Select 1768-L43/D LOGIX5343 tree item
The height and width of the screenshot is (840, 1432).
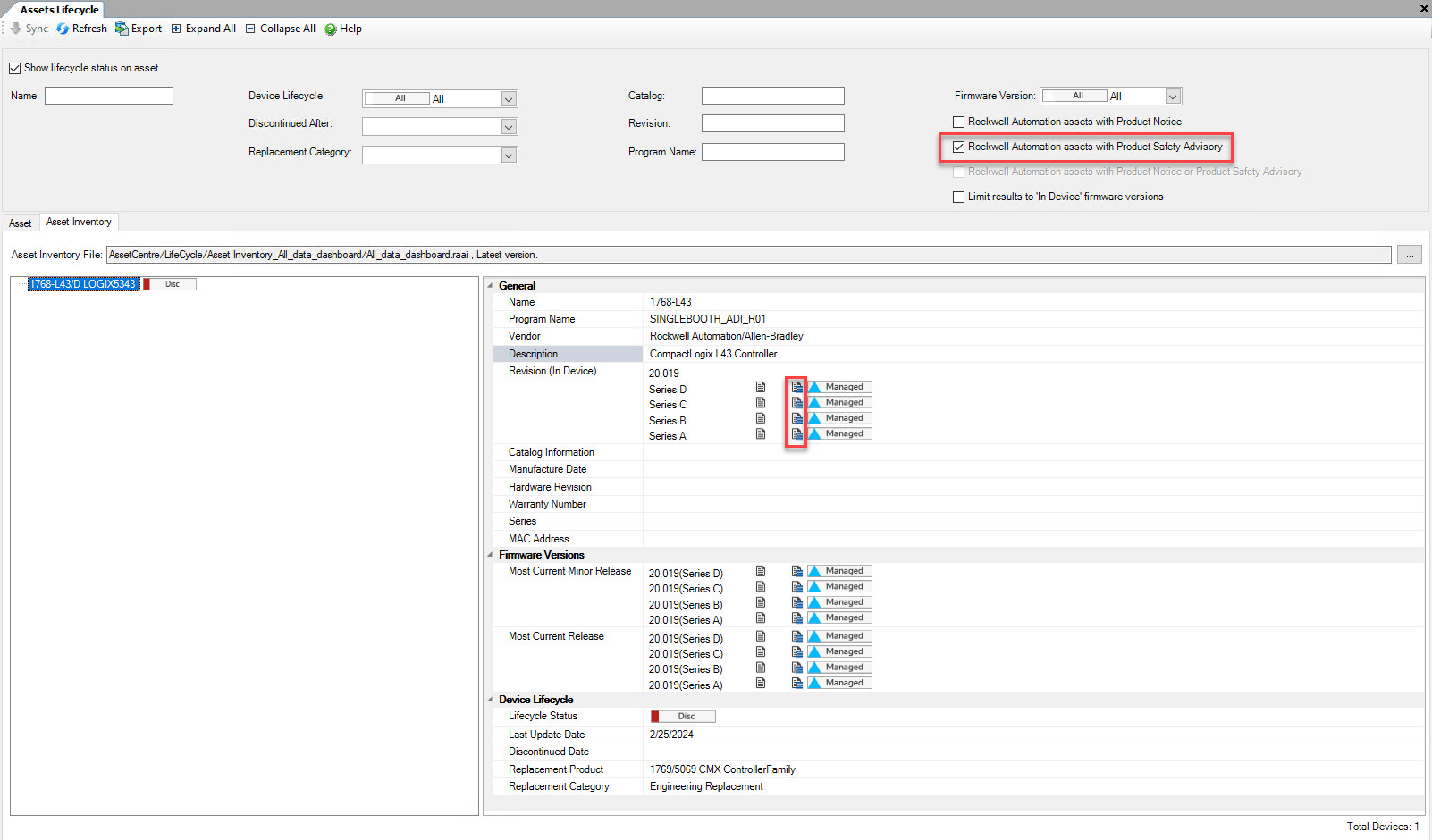pos(82,284)
